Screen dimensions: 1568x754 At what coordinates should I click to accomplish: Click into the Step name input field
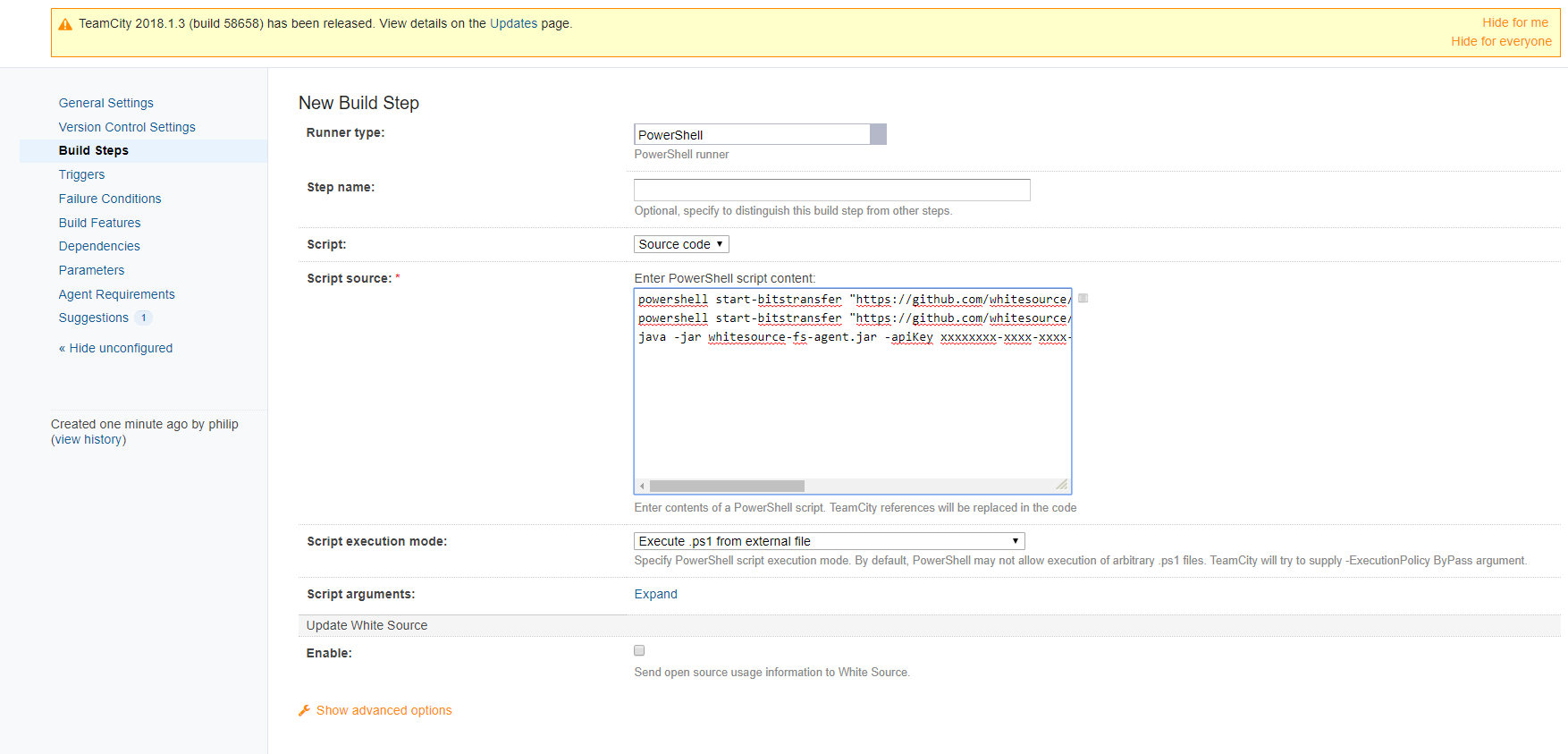click(x=831, y=190)
